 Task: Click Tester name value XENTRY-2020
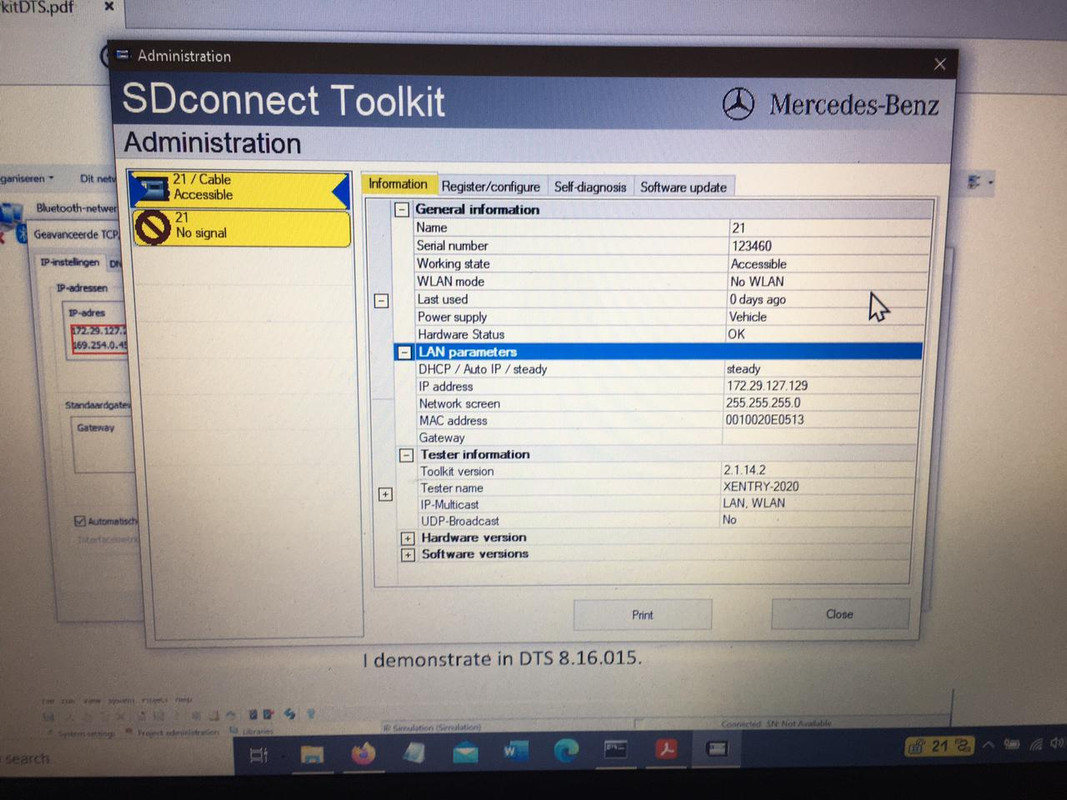tap(761, 486)
